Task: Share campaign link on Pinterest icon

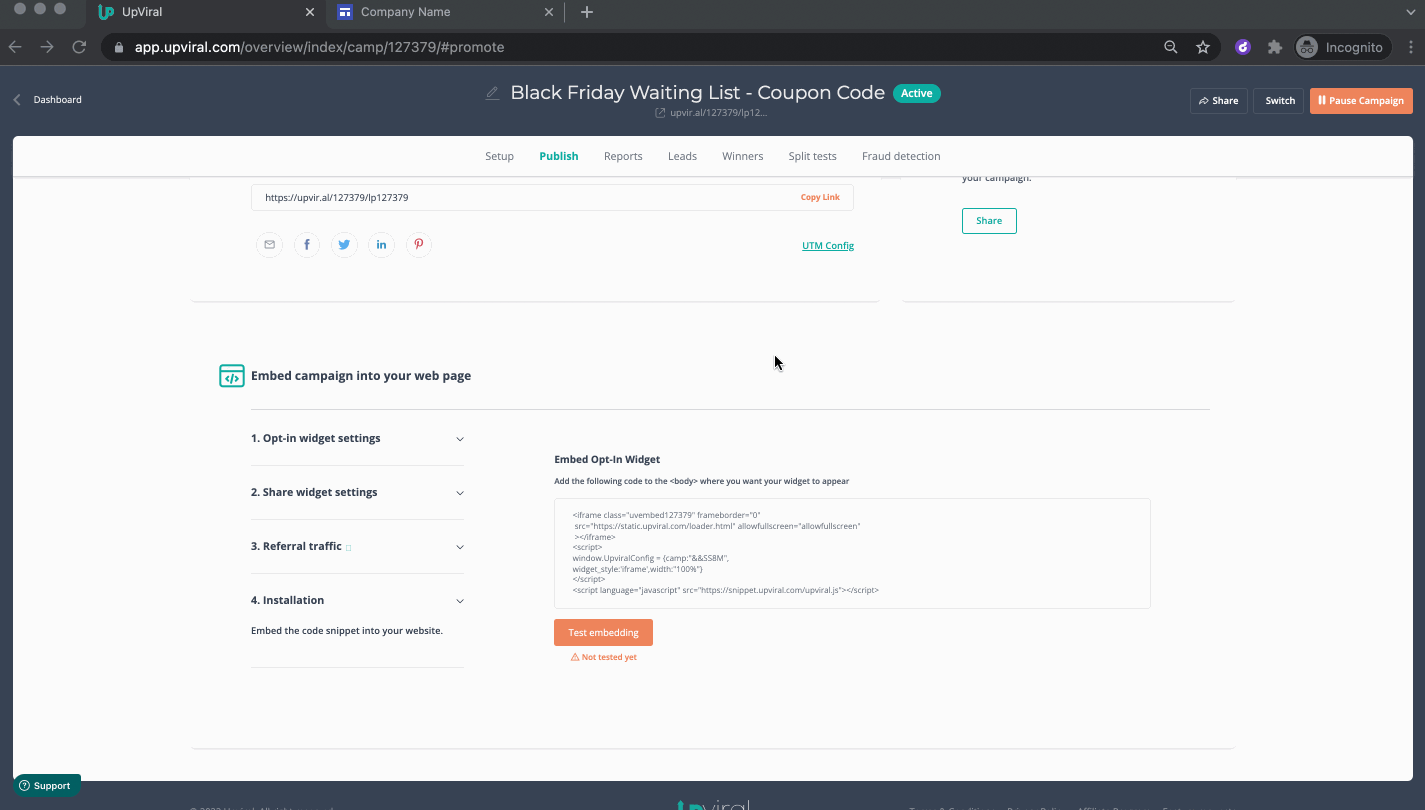Action: (419, 245)
